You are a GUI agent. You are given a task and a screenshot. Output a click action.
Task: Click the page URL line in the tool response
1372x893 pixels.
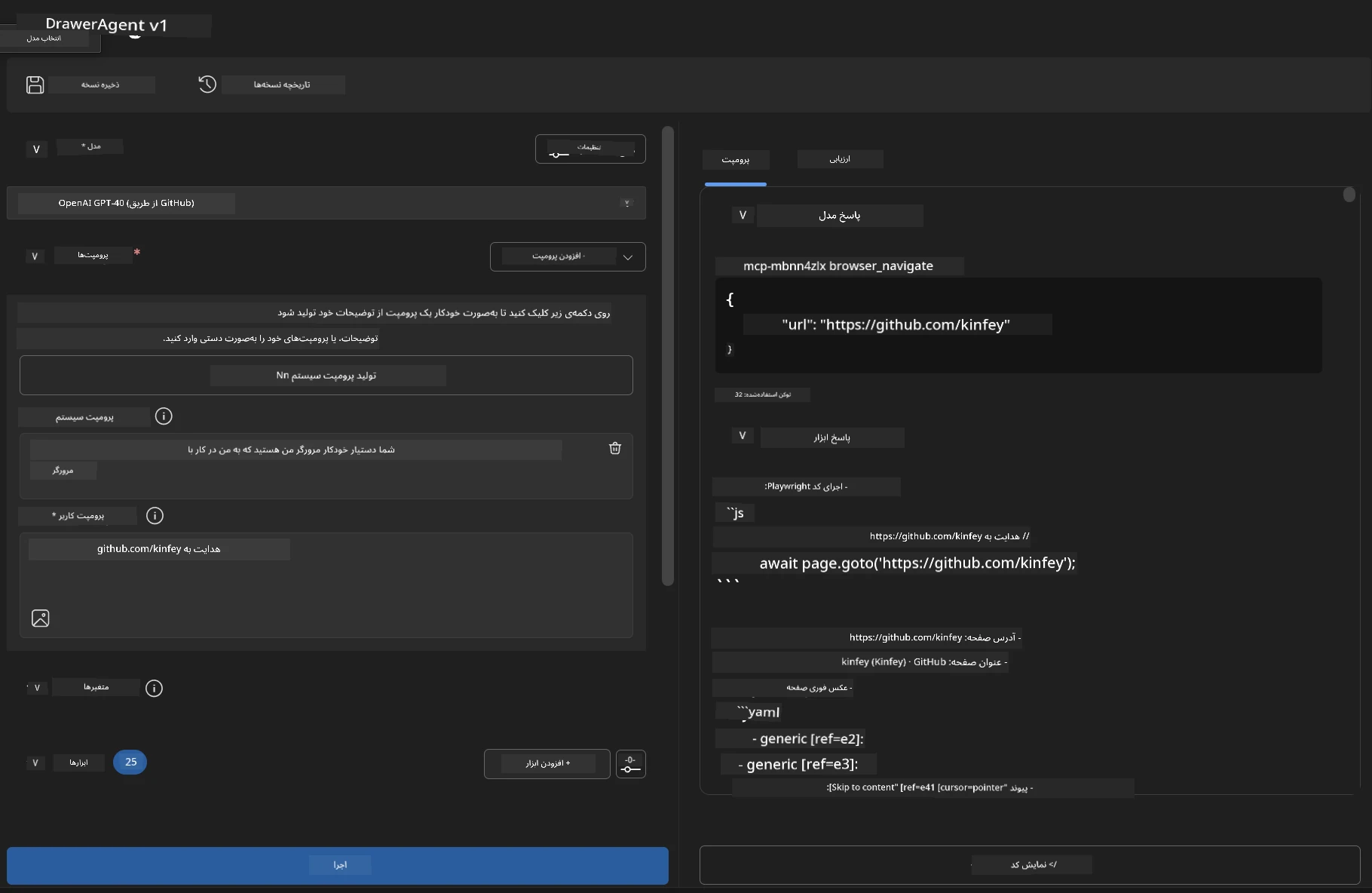tap(936, 638)
